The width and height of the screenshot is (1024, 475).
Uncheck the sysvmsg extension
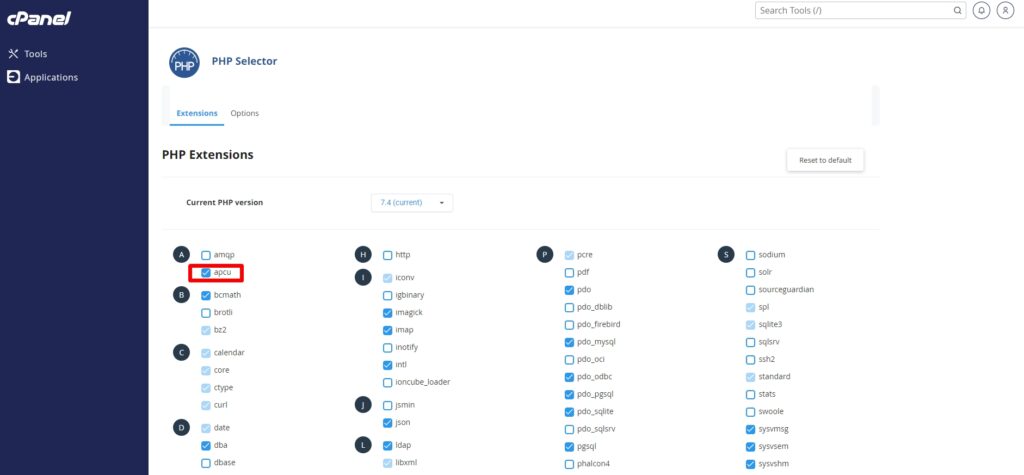[750, 429]
